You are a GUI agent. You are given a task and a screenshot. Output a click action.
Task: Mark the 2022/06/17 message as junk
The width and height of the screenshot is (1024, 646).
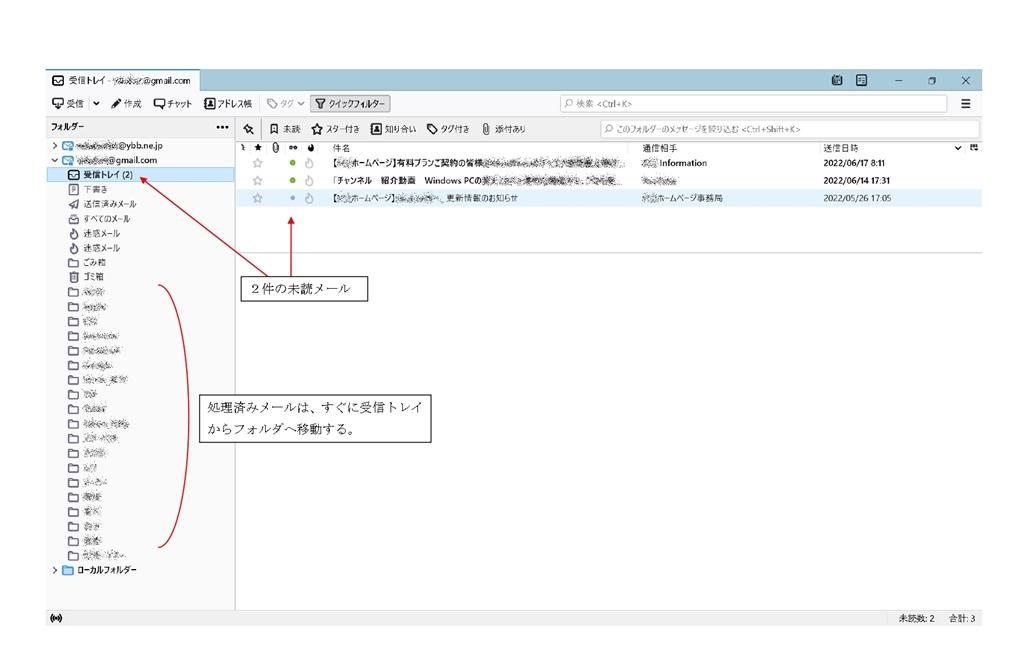310,163
